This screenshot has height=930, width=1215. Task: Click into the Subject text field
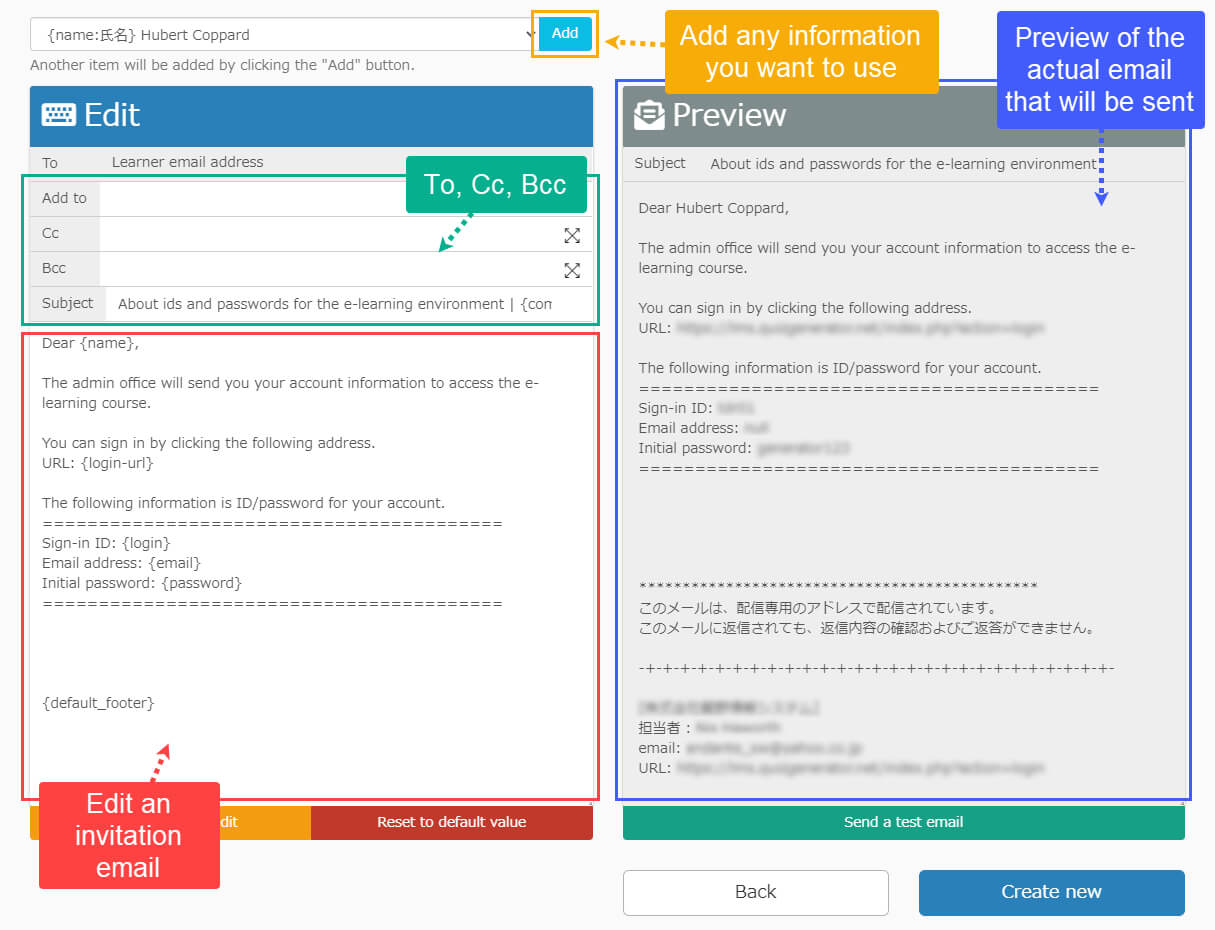click(x=335, y=304)
